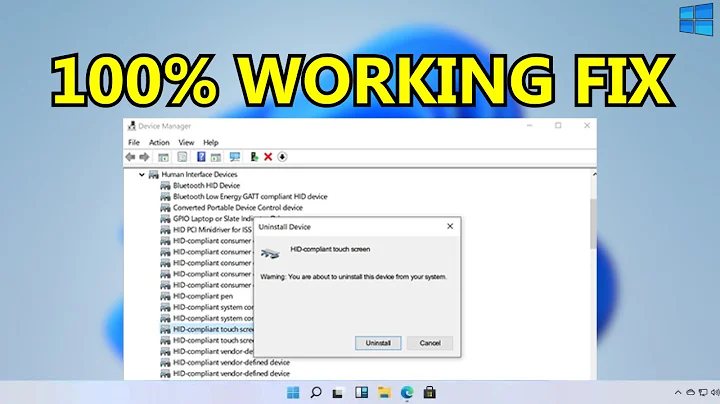720x404 pixels.
Task: Click the Device Manager title bar icon
Action: [x=132, y=126]
